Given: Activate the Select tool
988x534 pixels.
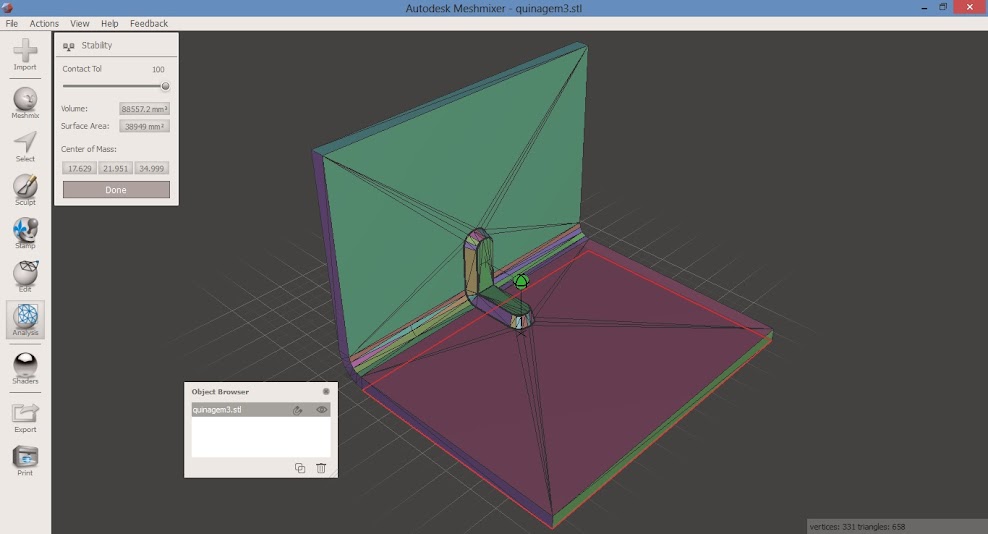Looking at the screenshot, I should (x=25, y=146).
